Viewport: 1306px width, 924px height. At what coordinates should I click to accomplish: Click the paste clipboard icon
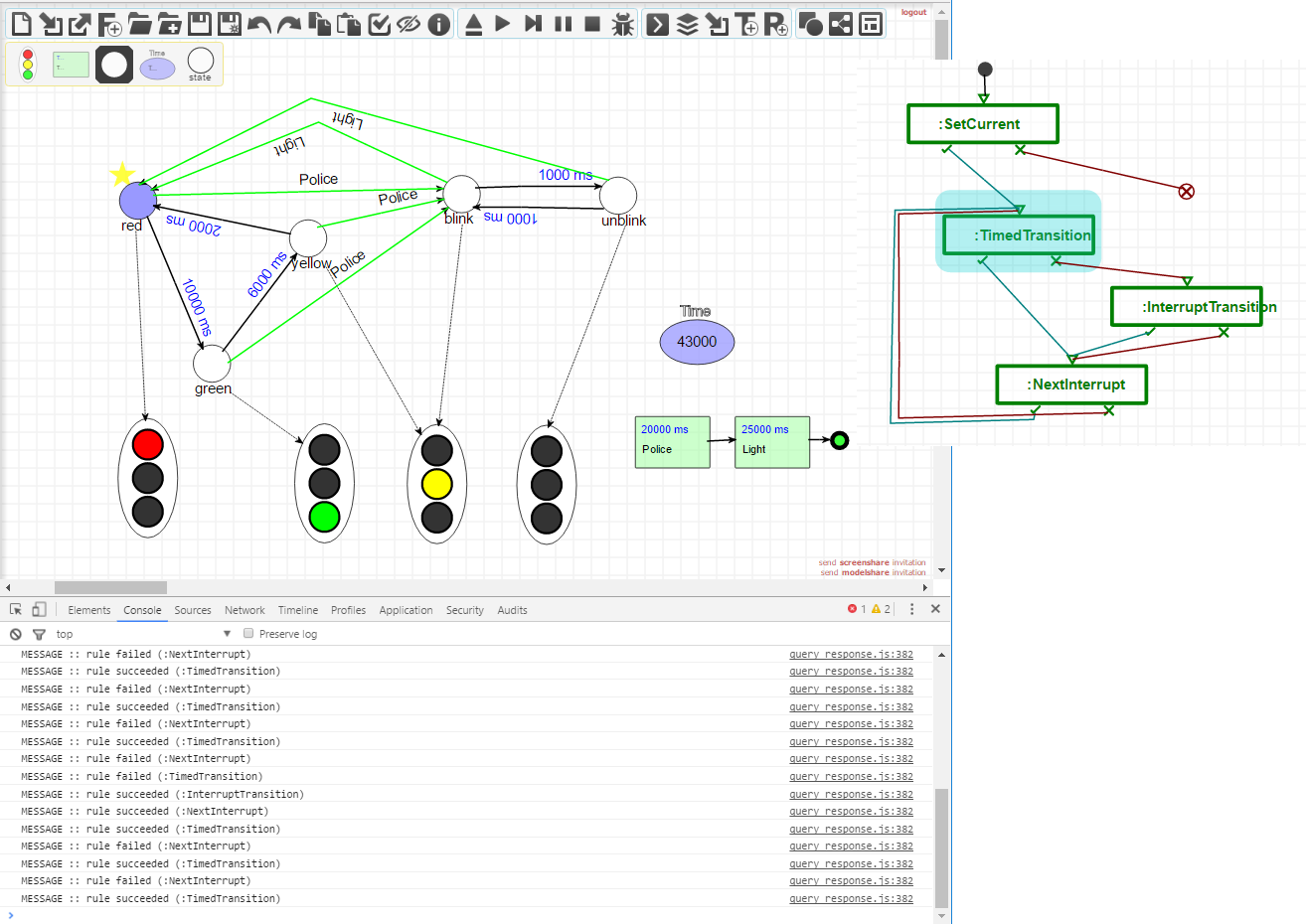click(349, 24)
